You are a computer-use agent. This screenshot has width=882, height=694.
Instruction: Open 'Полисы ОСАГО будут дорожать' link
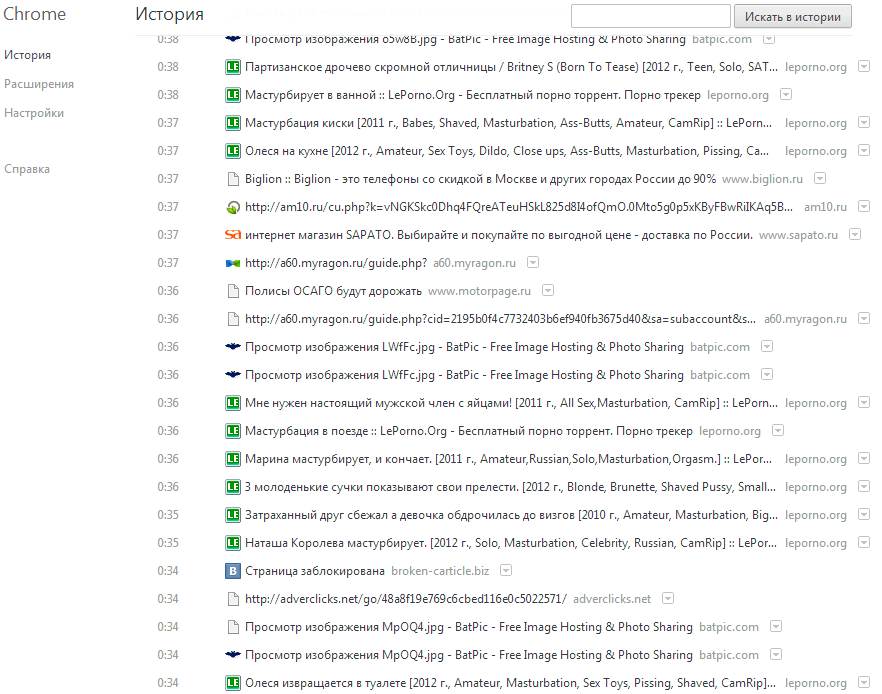333,291
